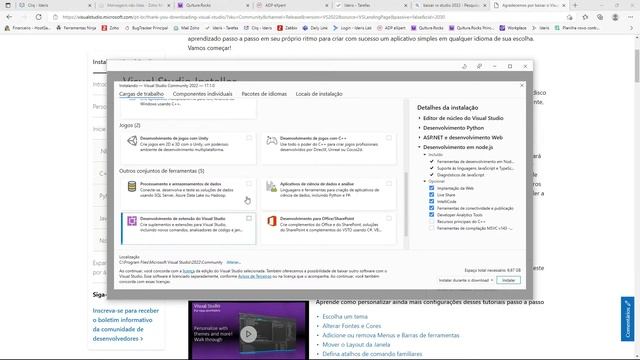Close the workloads dialog with X
This screenshot has width=640, height=360.
coord(522,85)
